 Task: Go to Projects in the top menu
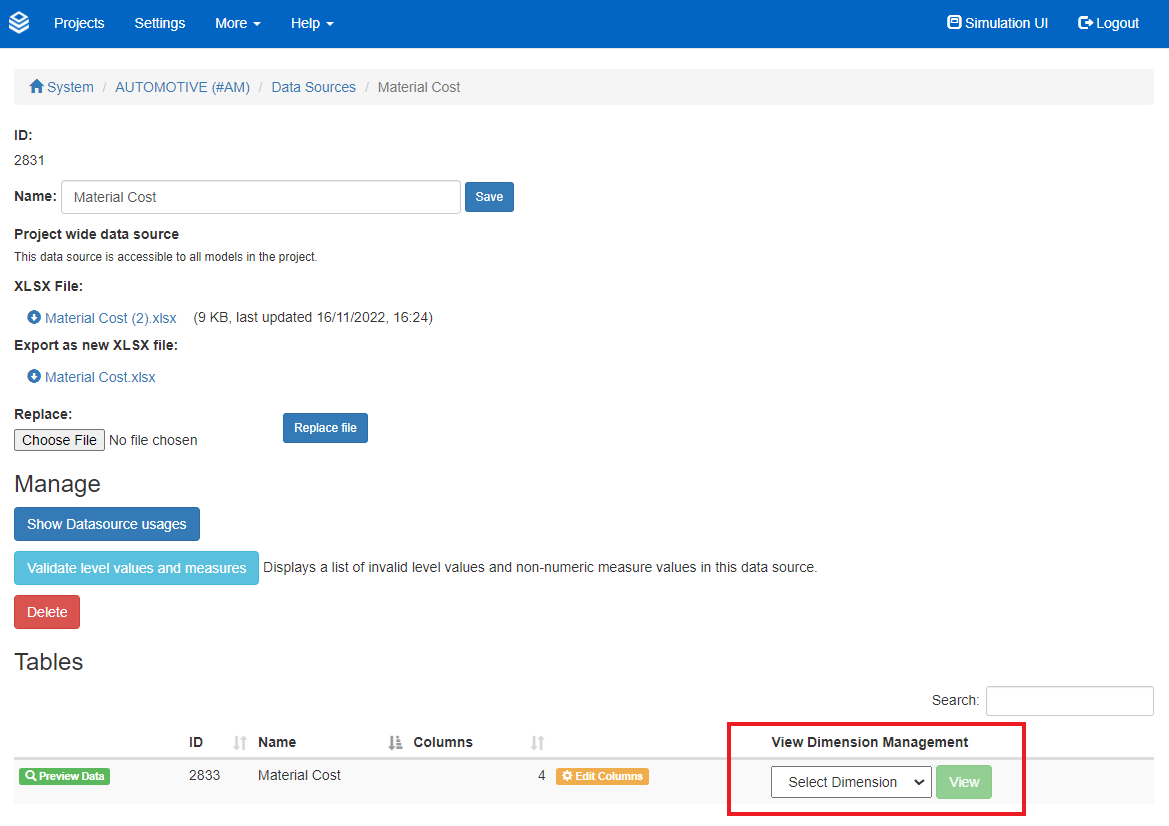coord(79,23)
